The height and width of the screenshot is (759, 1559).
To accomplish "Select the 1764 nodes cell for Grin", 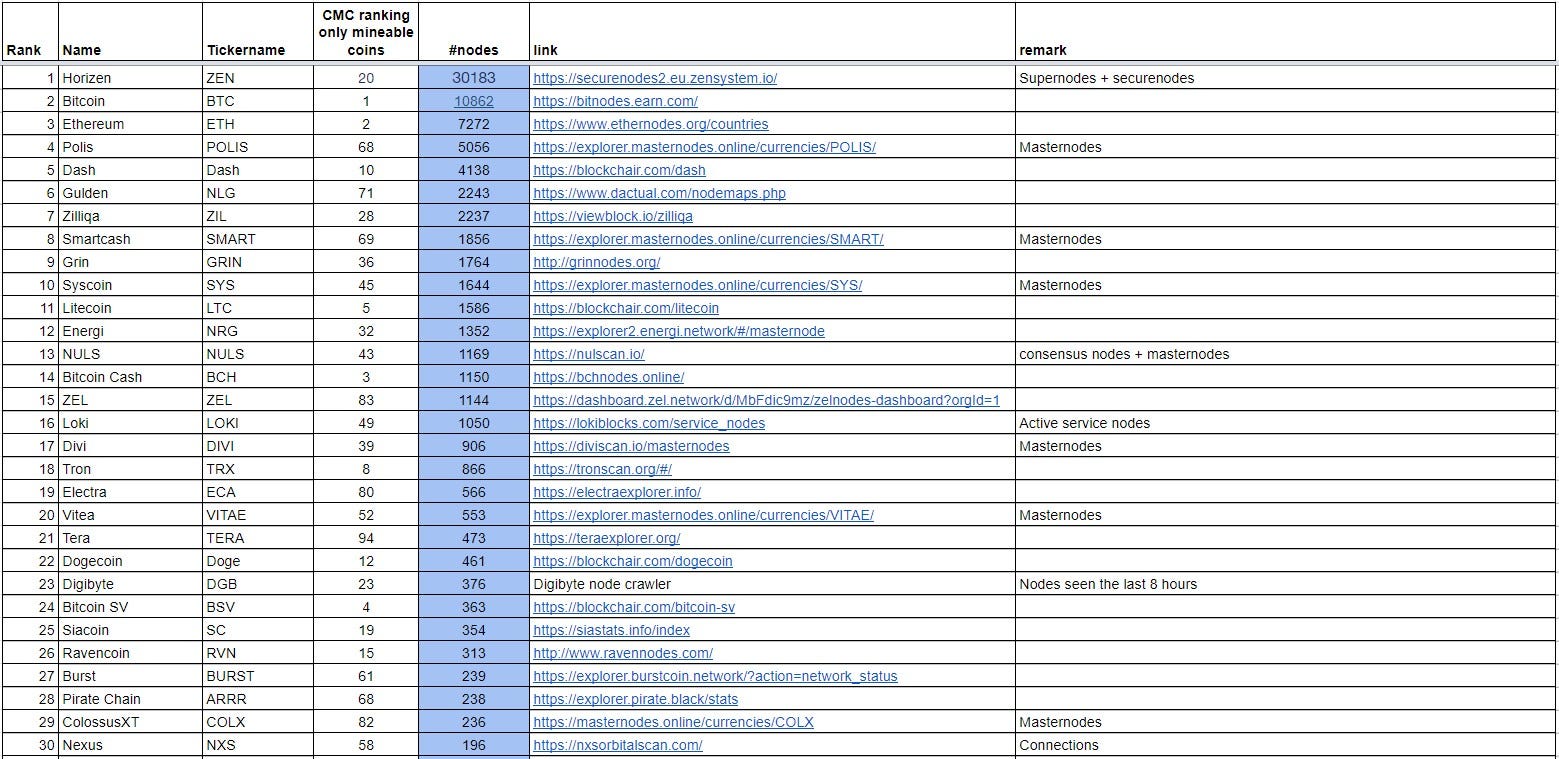I will coord(474,262).
